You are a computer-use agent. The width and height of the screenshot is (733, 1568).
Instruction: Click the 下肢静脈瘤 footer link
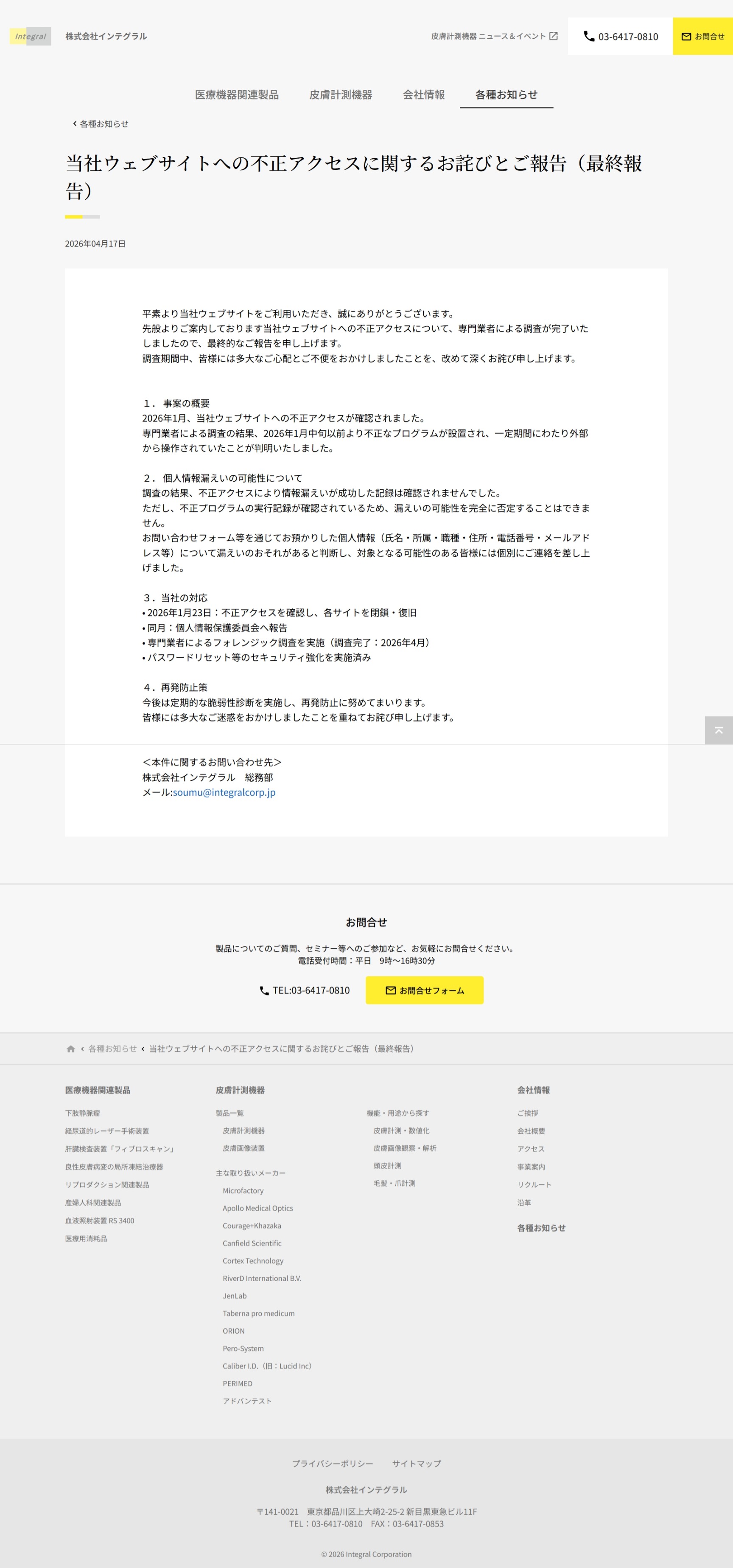(82, 1114)
